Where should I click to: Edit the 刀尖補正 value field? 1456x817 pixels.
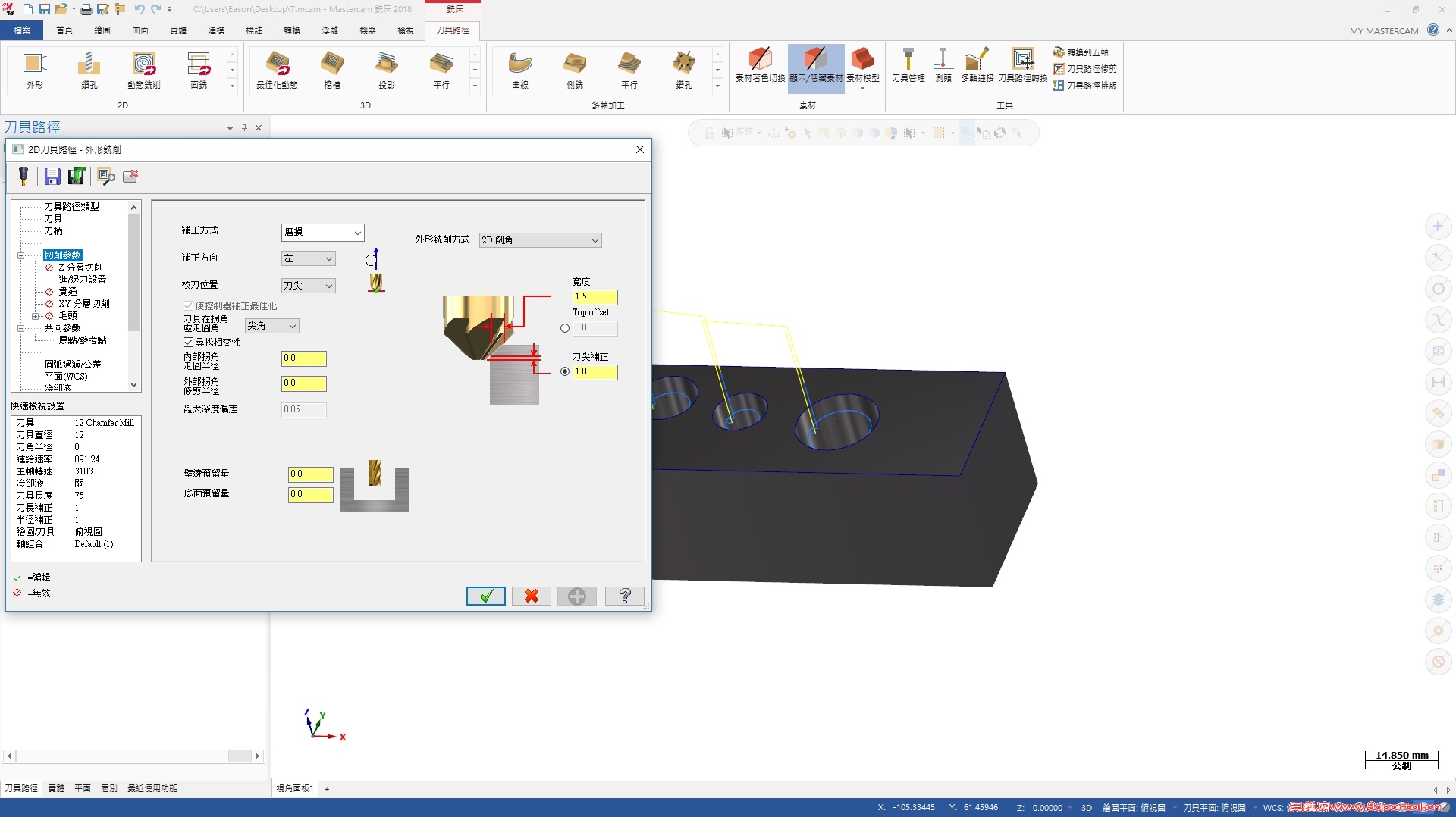click(595, 372)
